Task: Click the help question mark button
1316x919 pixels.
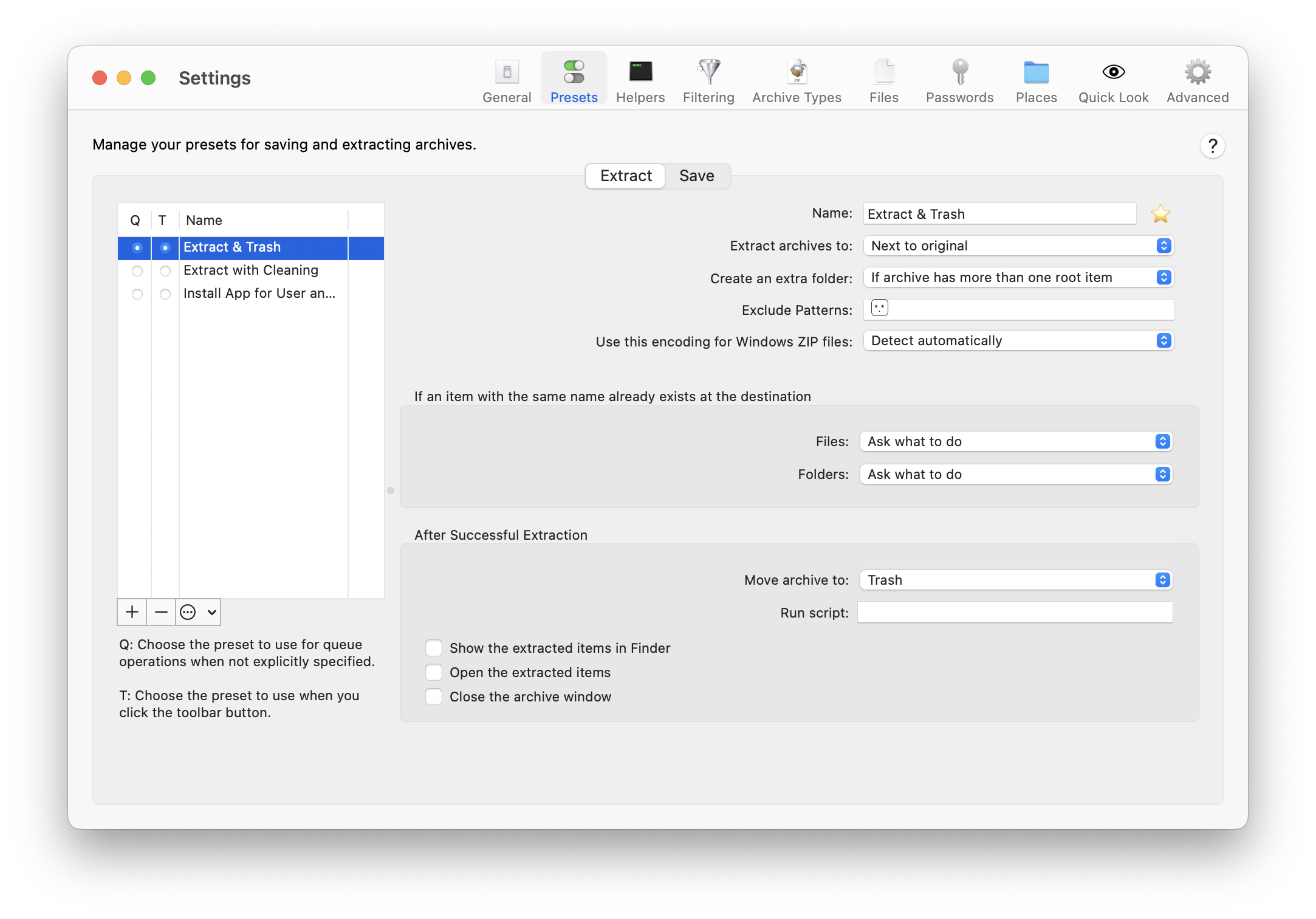Action: (1212, 146)
